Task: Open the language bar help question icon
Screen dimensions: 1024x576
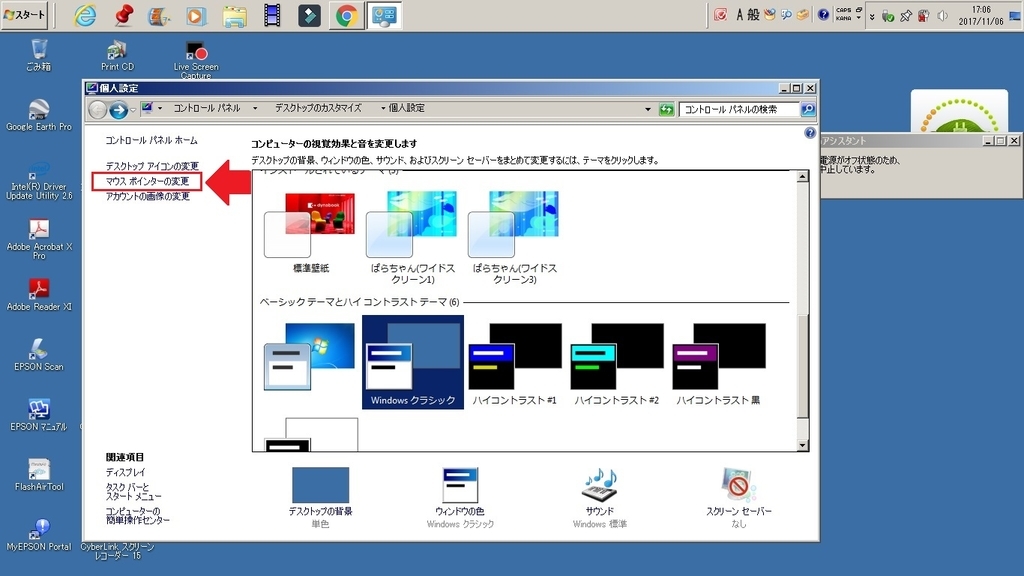Action: [824, 14]
